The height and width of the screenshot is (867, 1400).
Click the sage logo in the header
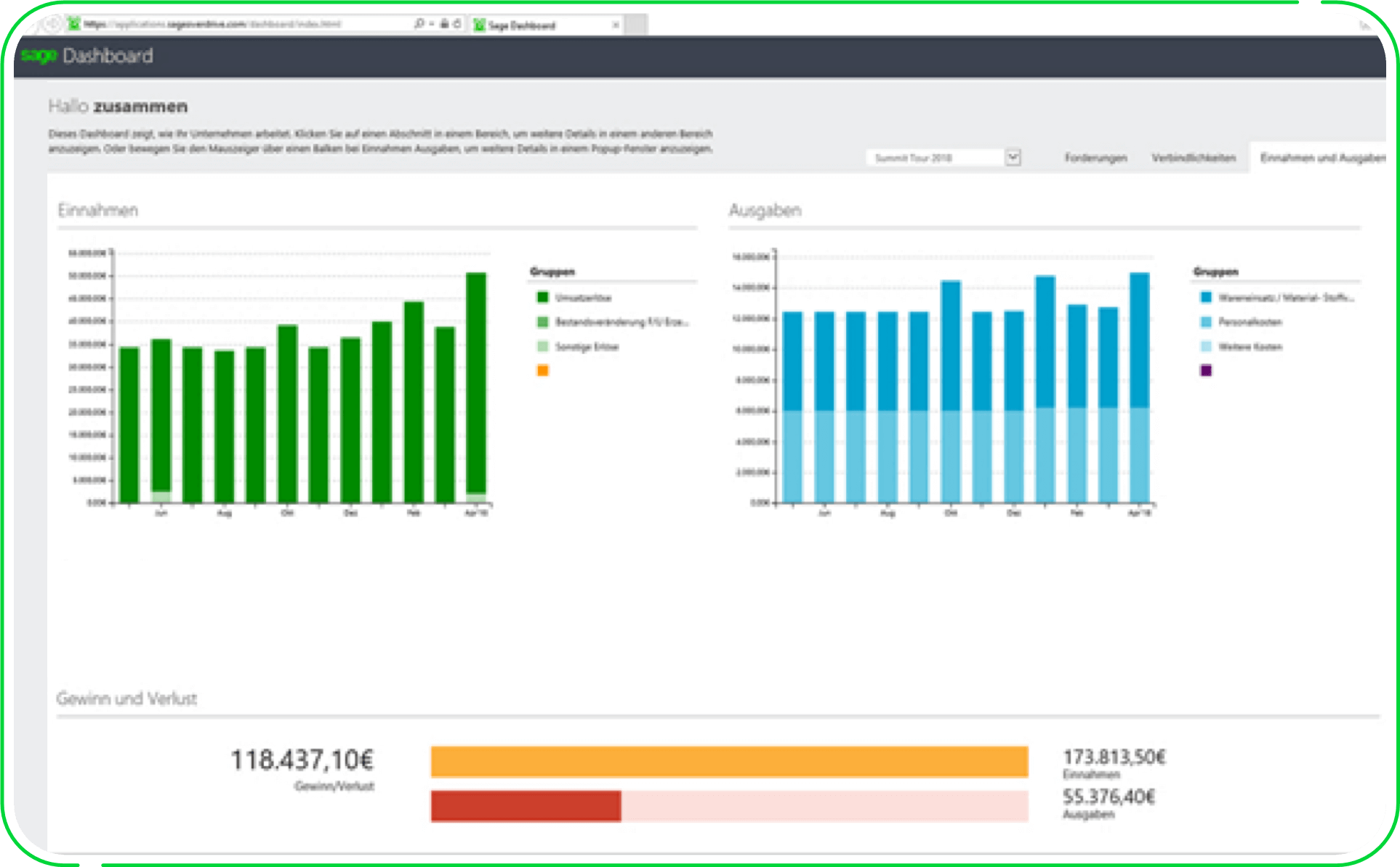(39, 55)
